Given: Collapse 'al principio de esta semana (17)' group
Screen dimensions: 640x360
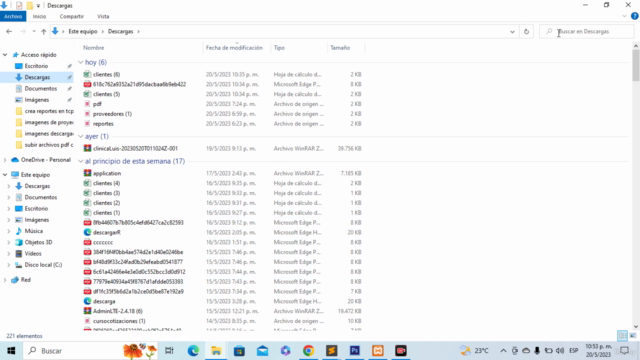Looking at the screenshot, I should 80,161.
